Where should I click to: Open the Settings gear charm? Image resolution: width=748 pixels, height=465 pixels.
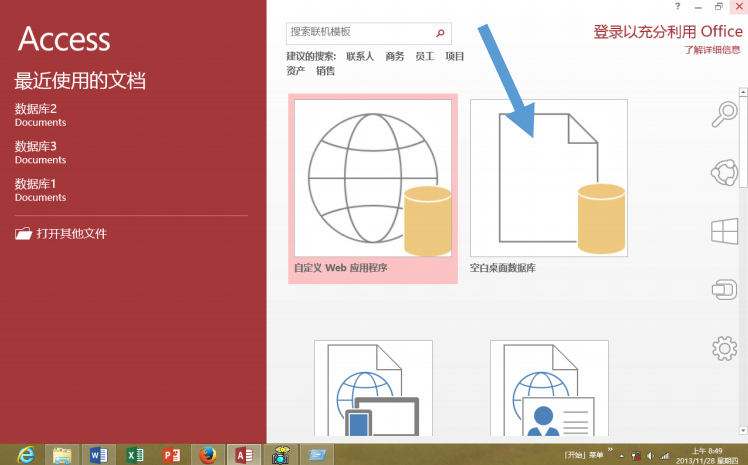tap(725, 348)
